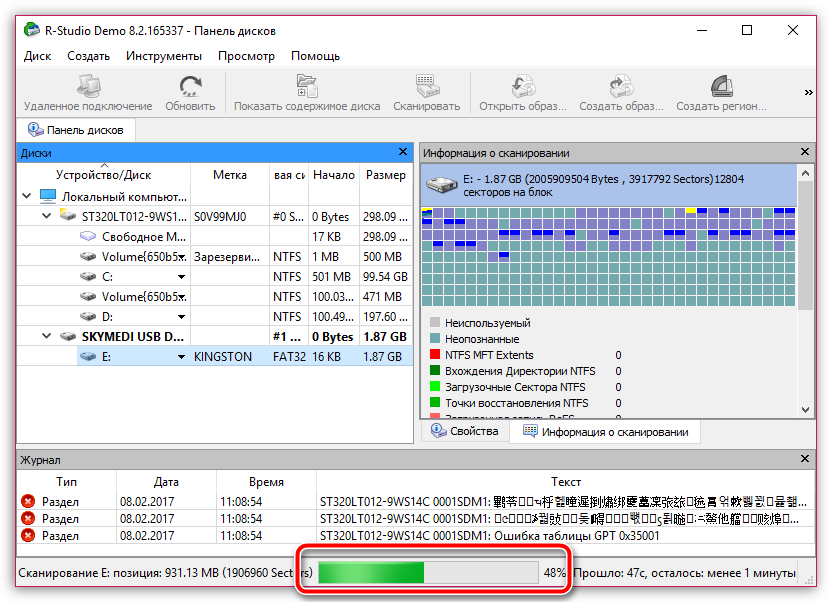Switch to the Свойства tab
Screen dimensions: 832x602
click(x=465, y=431)
